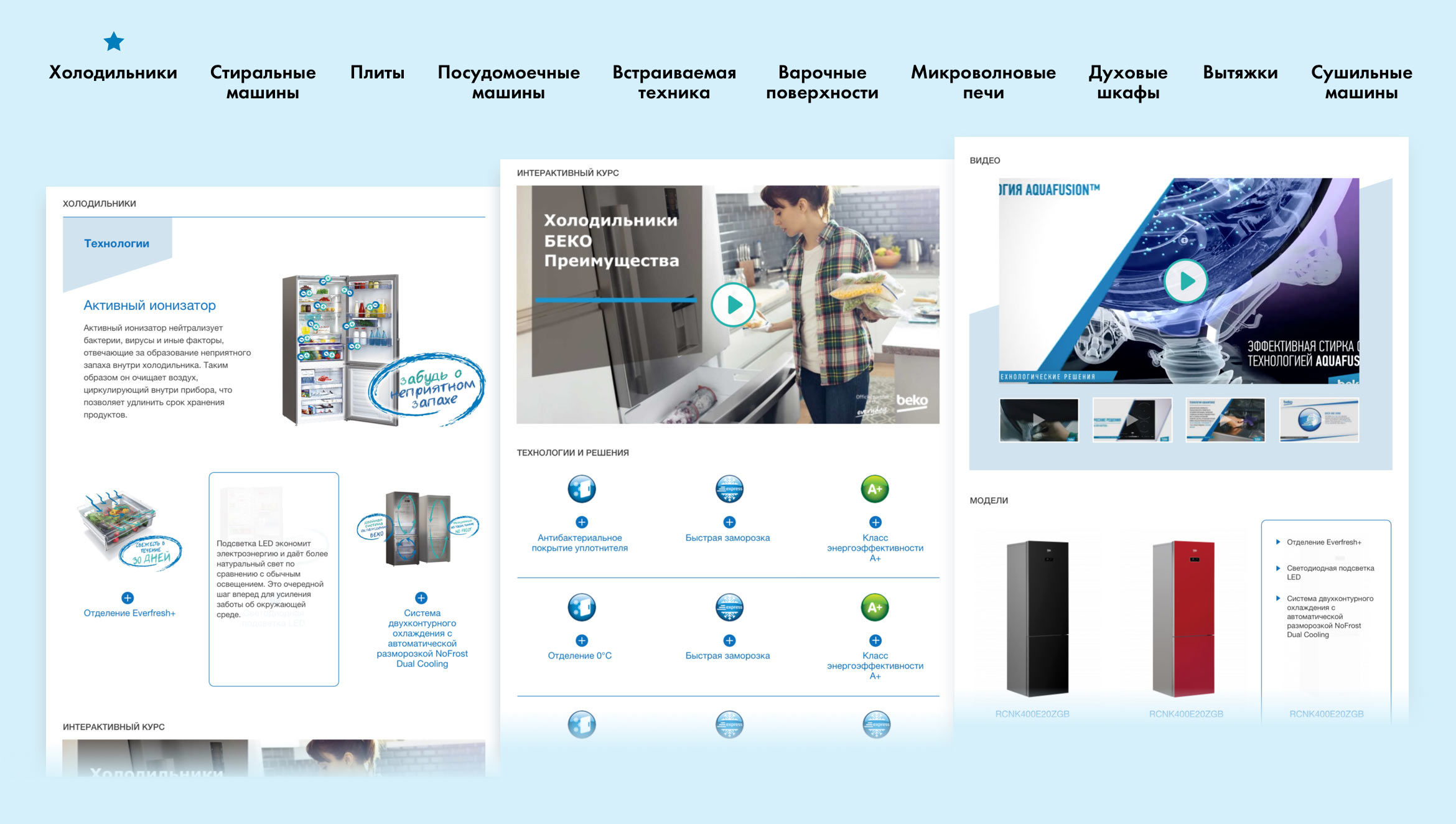Image resolution: width=1456 pixels, height=824 pixels.
Task: Click the ТЕХНОЛОГИИ И РЕШЕНИЯ heading
Action: tap(572, 452)
